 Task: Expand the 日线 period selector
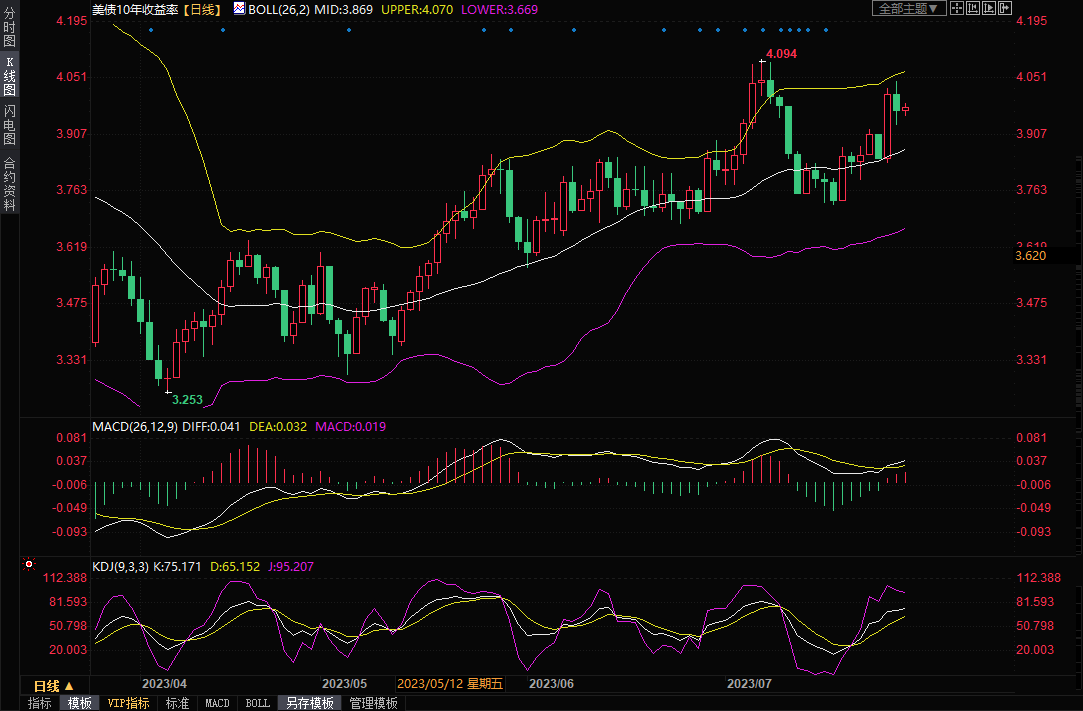click(x=53, y=686)
